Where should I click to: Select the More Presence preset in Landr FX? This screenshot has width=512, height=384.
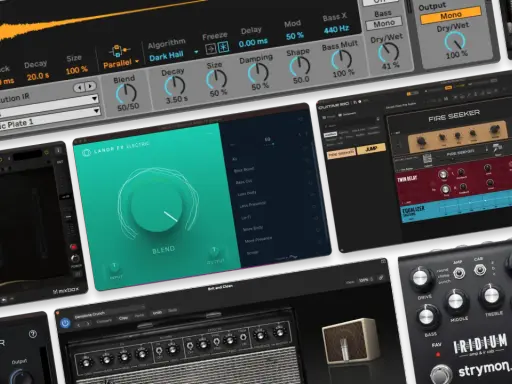click(x=258, y=240)
